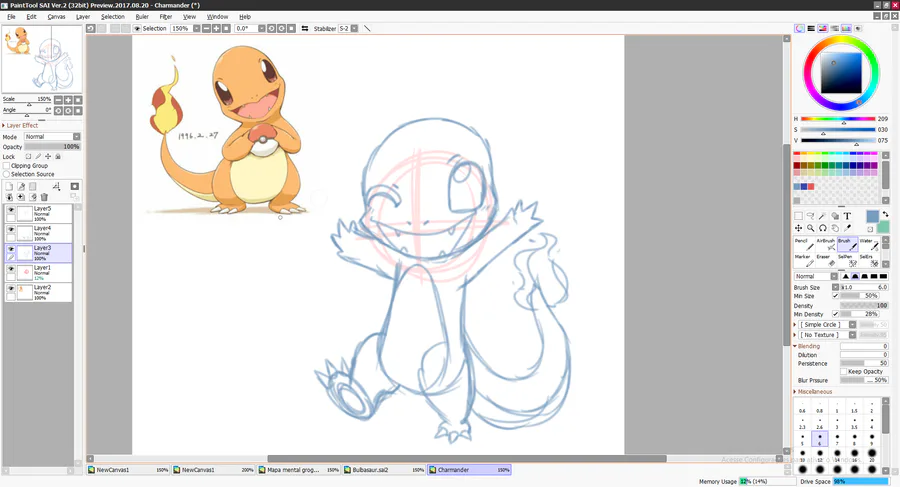Viewport: 900px width, 487px height.
Task: Select the Water brush tool
Action: tap(868, 244)
